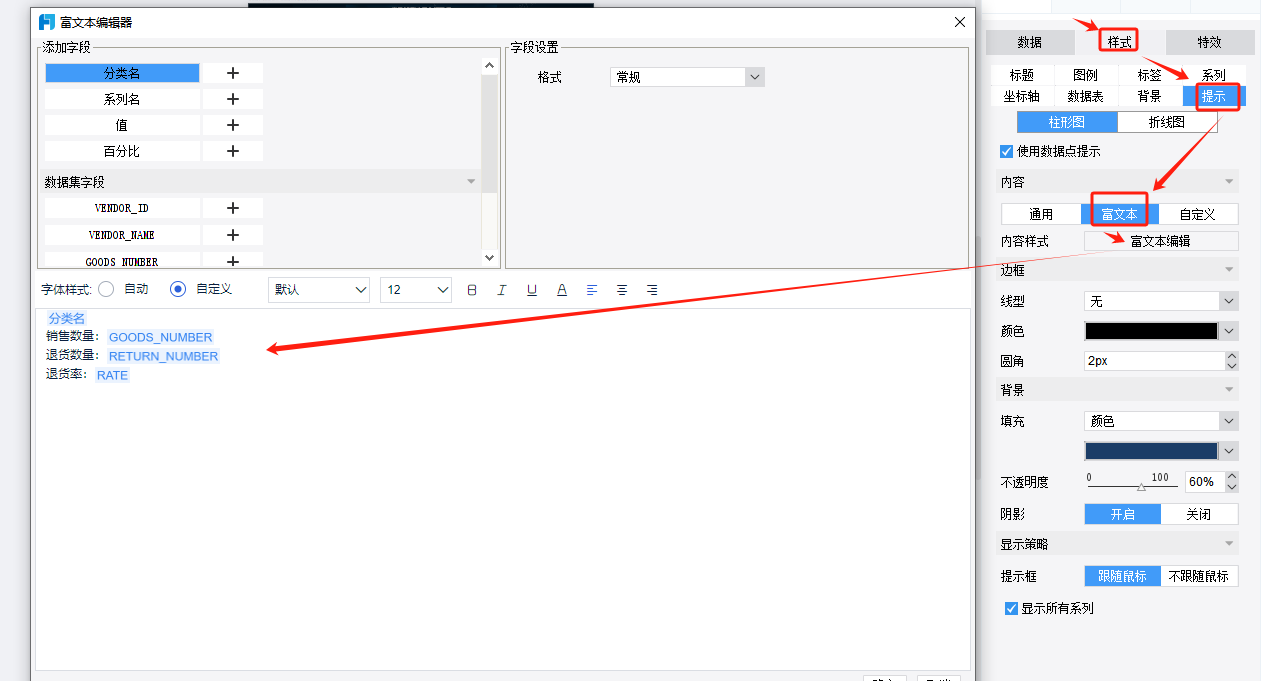The image size is (1261, 681).
Task: Choose the 通用 content mode
Action: coord(1041,214)
